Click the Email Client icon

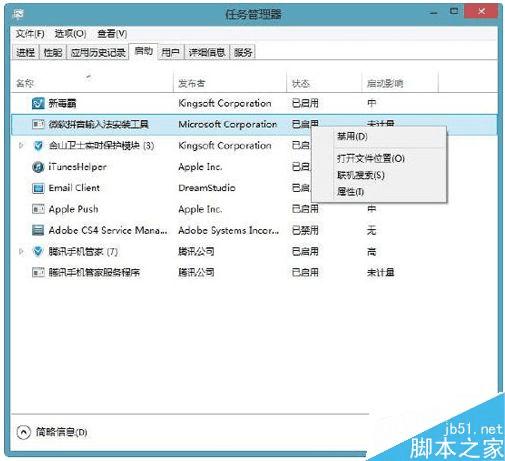point(38,188)
